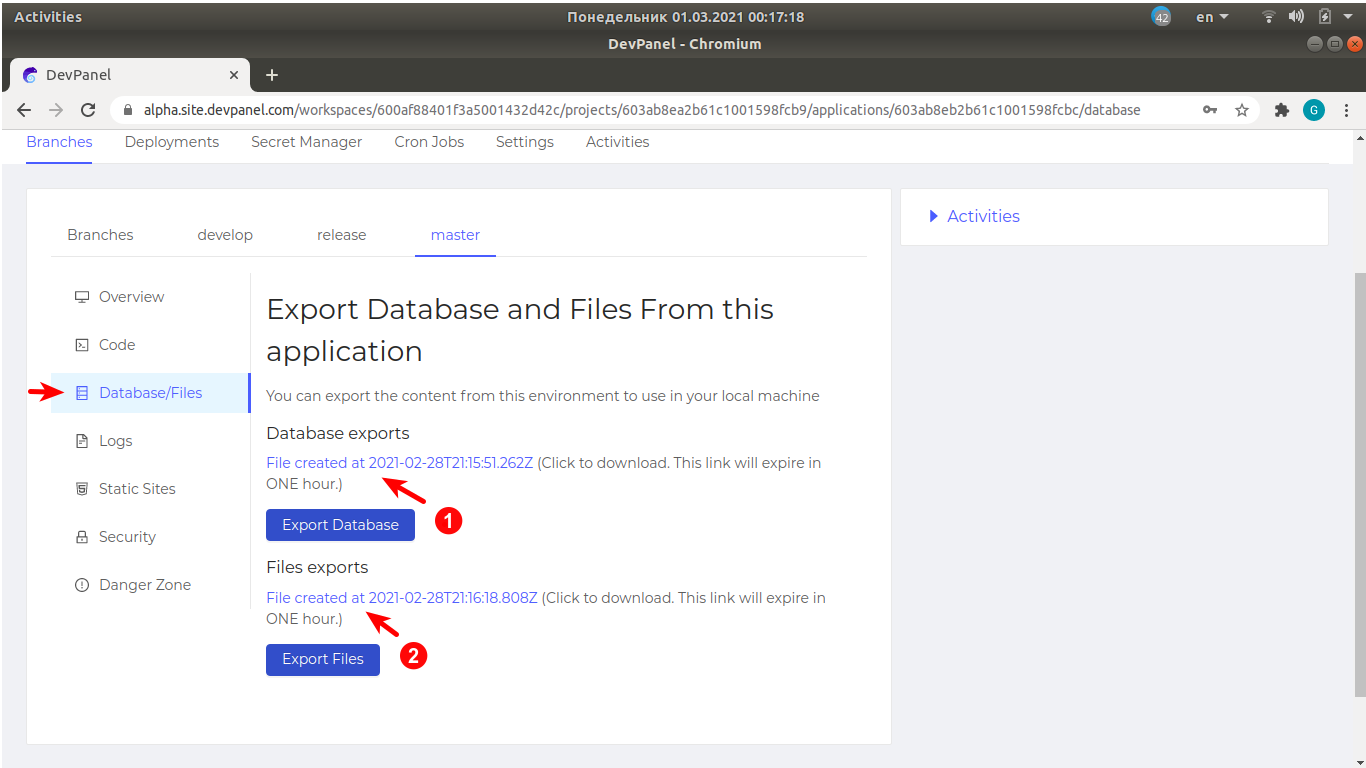
Task: Select the Code section icon
Action: pyautogui.click(x=81, y=344)
